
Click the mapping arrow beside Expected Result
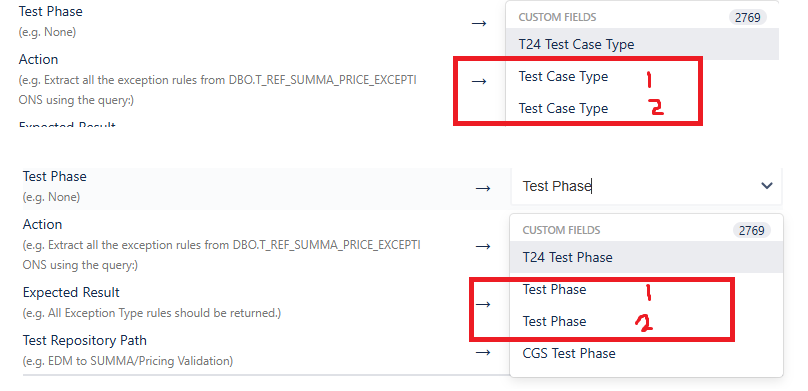click(483, 304)
